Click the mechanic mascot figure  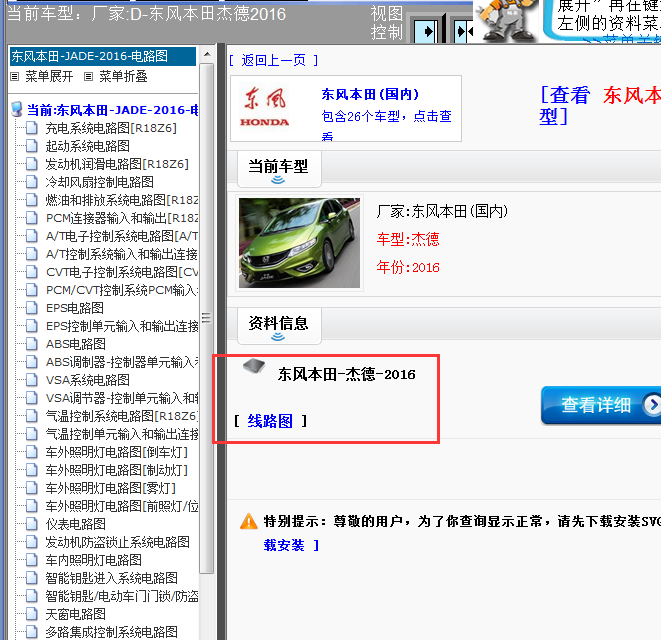[507, 20]
